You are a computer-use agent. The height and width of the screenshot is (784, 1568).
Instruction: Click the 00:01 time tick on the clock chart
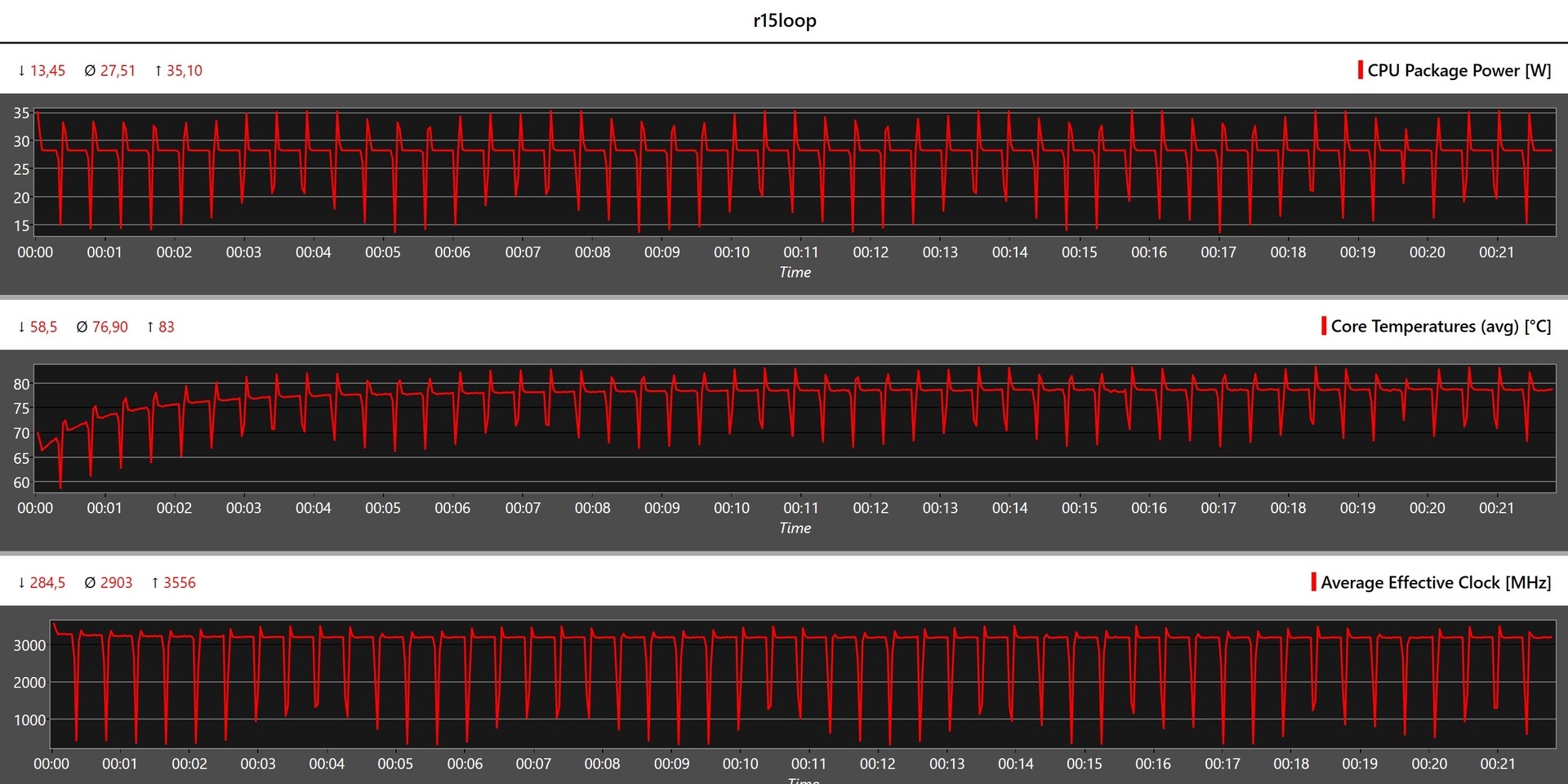tap(120, 764)
